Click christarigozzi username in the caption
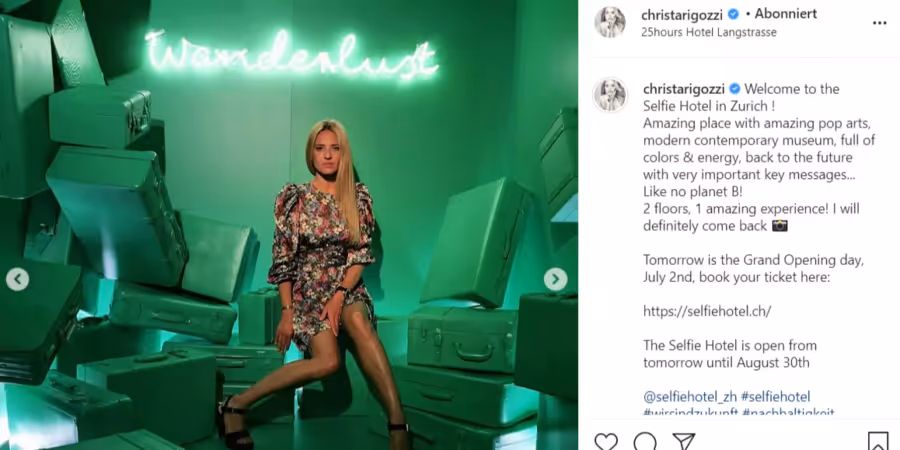900x450 pixels. pyautogui.click(x=684, y=89)
